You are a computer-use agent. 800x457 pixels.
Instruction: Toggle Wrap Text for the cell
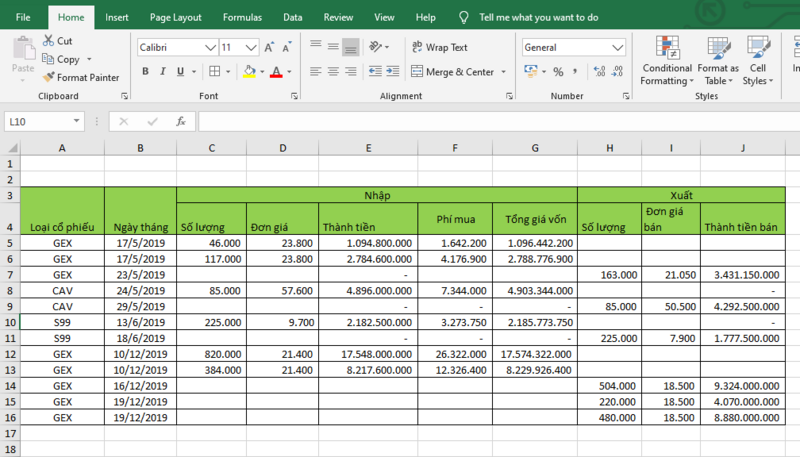[x=438, y=47]
